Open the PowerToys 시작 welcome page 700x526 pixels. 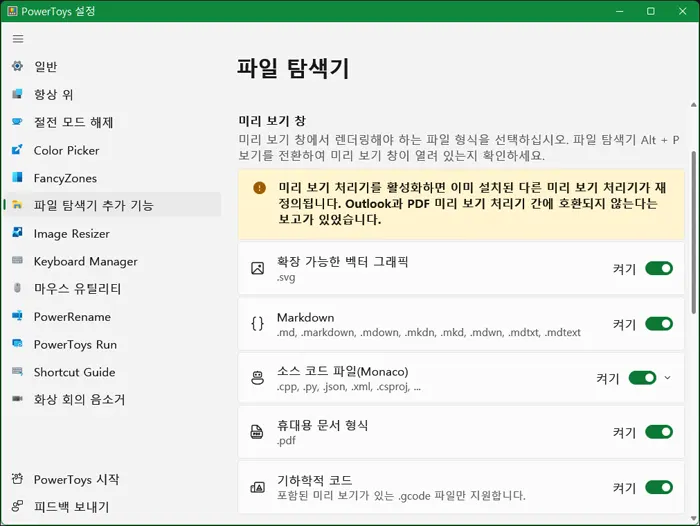pos(112,479)
